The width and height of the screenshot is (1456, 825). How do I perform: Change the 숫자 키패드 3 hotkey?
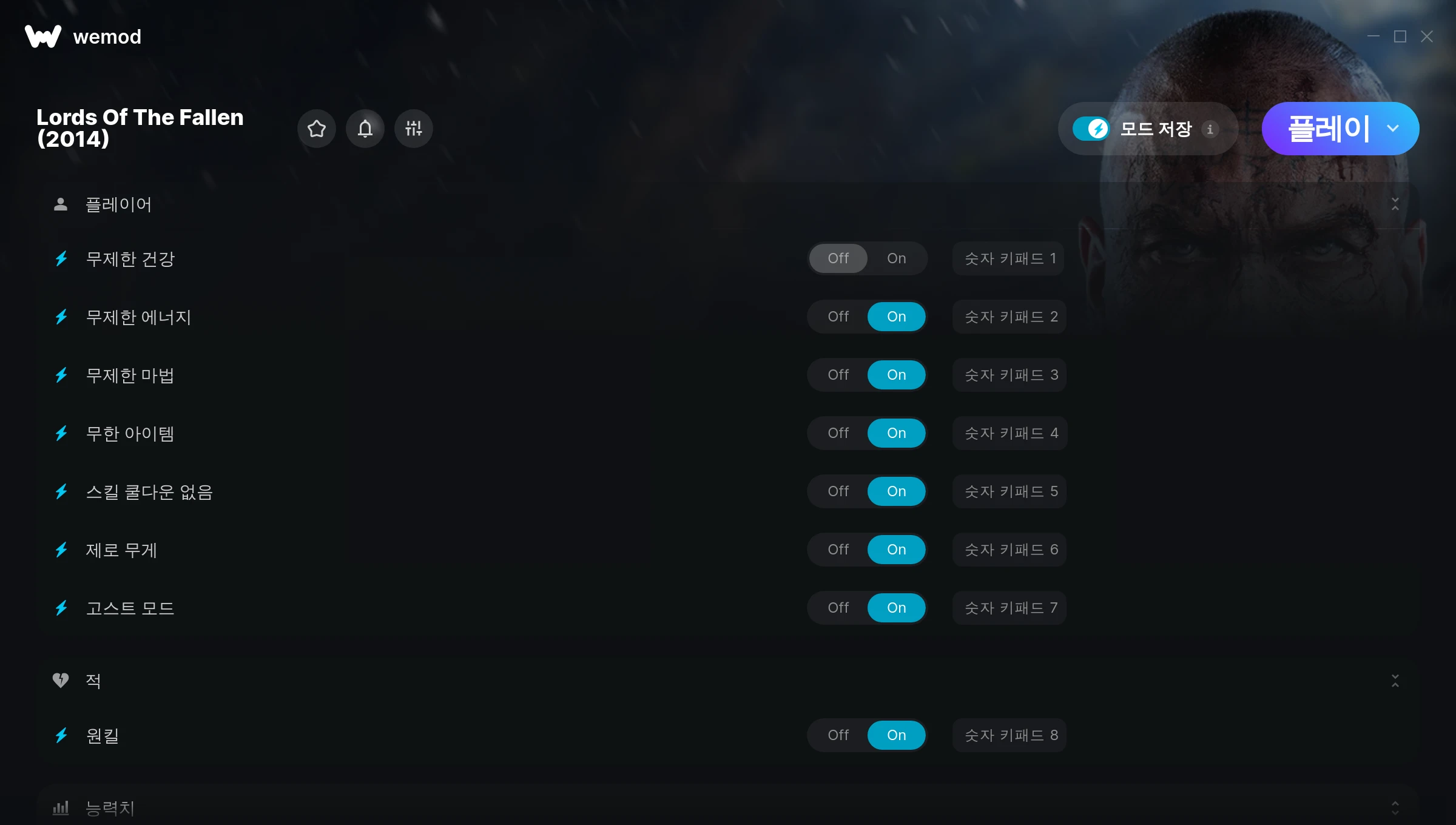click(x=1010, y=375)
